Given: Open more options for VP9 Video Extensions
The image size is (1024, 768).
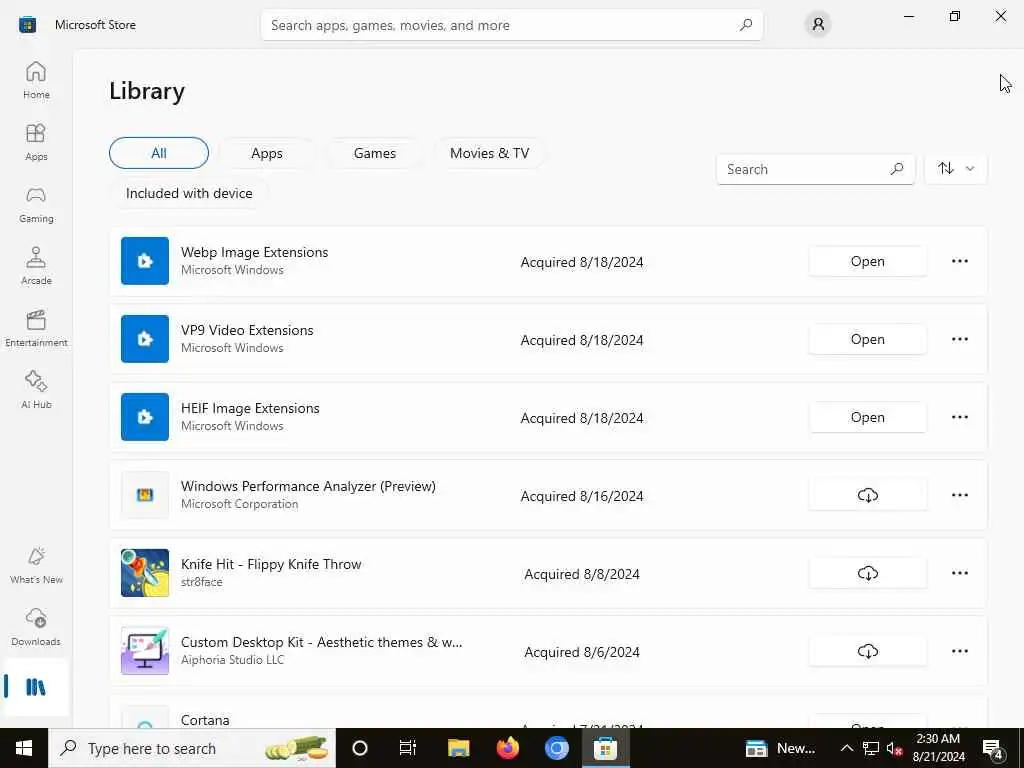Looking at the screenshot, I should click(x=959, y=339).
